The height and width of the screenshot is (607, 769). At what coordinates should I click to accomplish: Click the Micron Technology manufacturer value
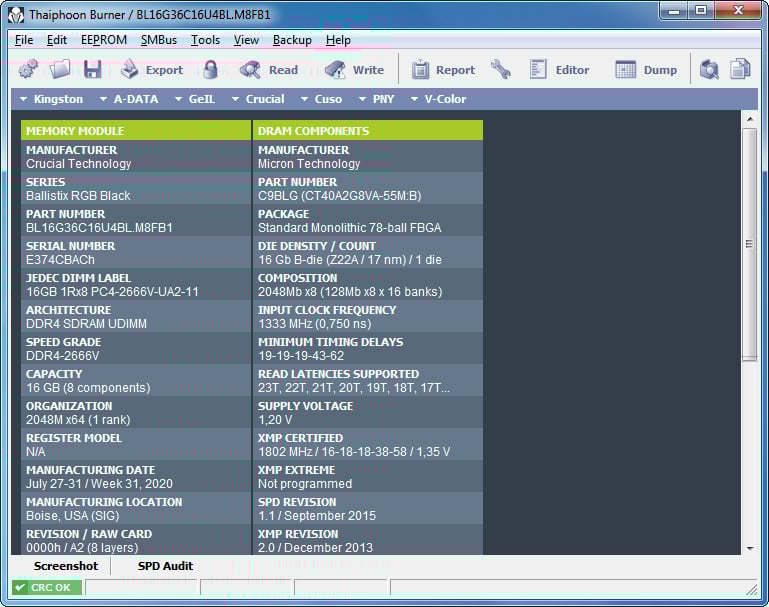[309, 164]
